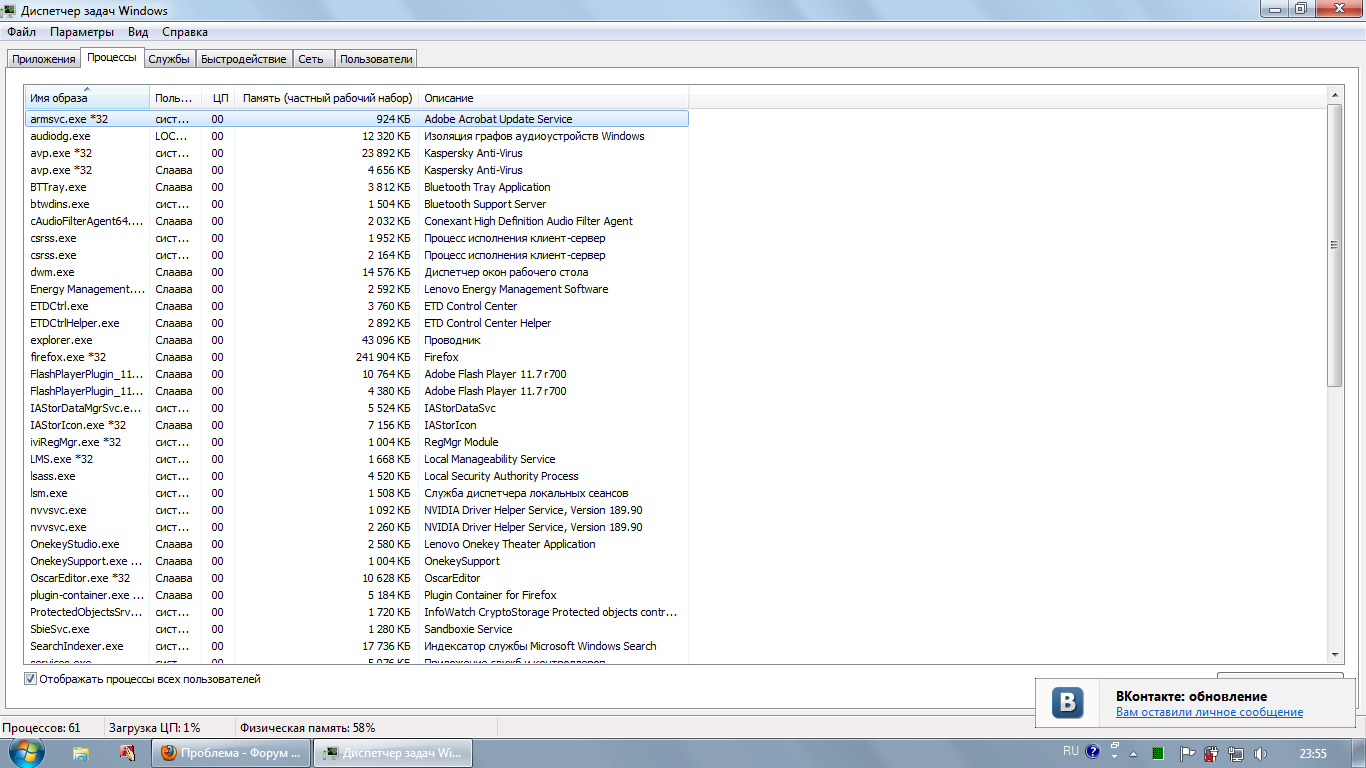Sort by the 'ЦП' column header
The image size is (1366, 768).
coord(219,98)
